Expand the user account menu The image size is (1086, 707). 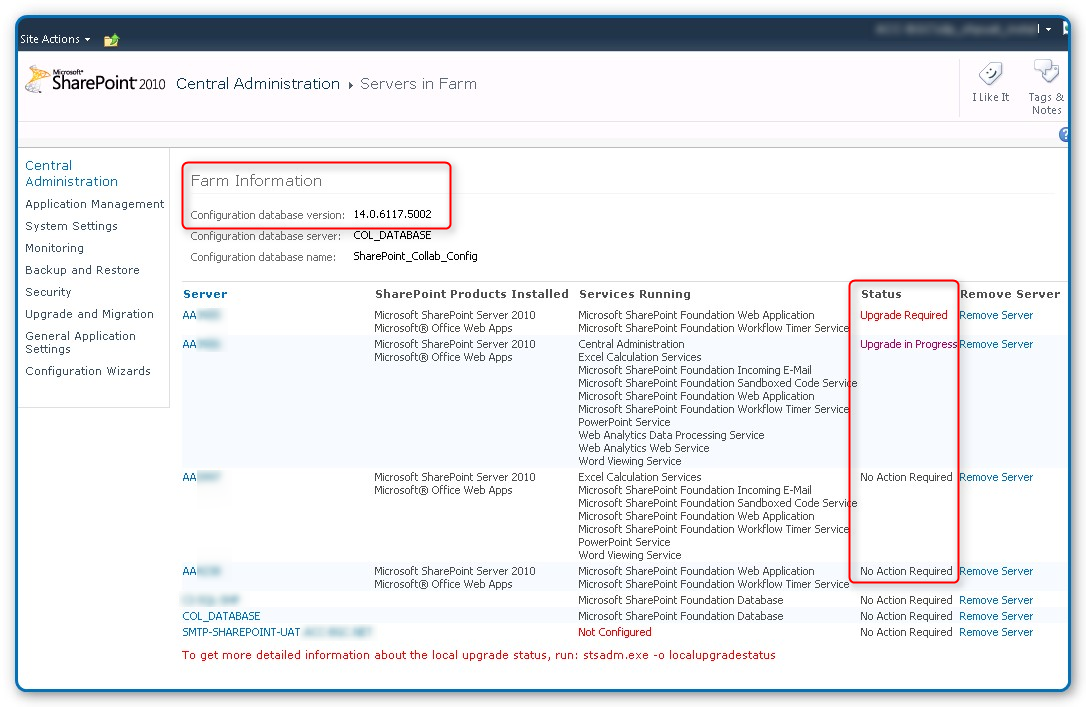tap(1046, 28)
